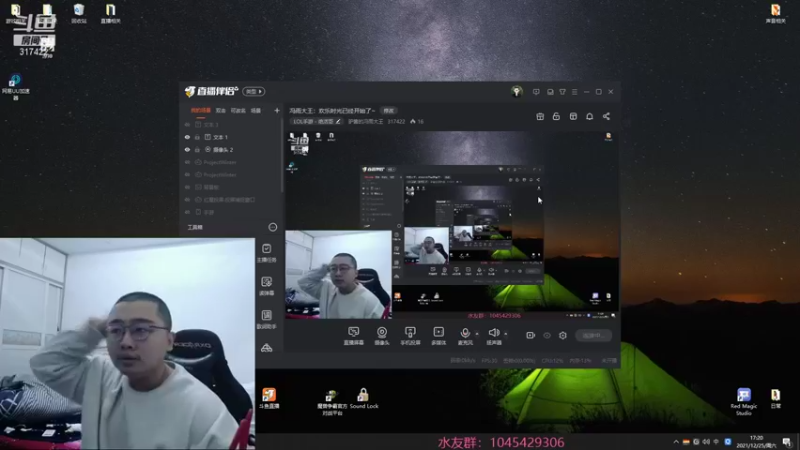800x450 pixels.
Task: Open the 主播任务 tool in the toolbox
Action: click(x=267, y=253)
